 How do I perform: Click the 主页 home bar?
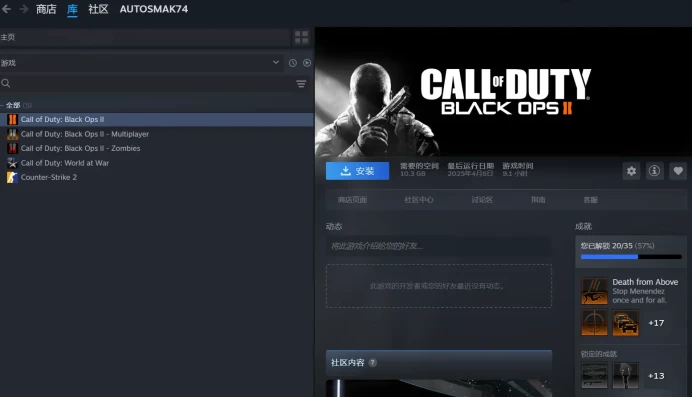(145, 37)
